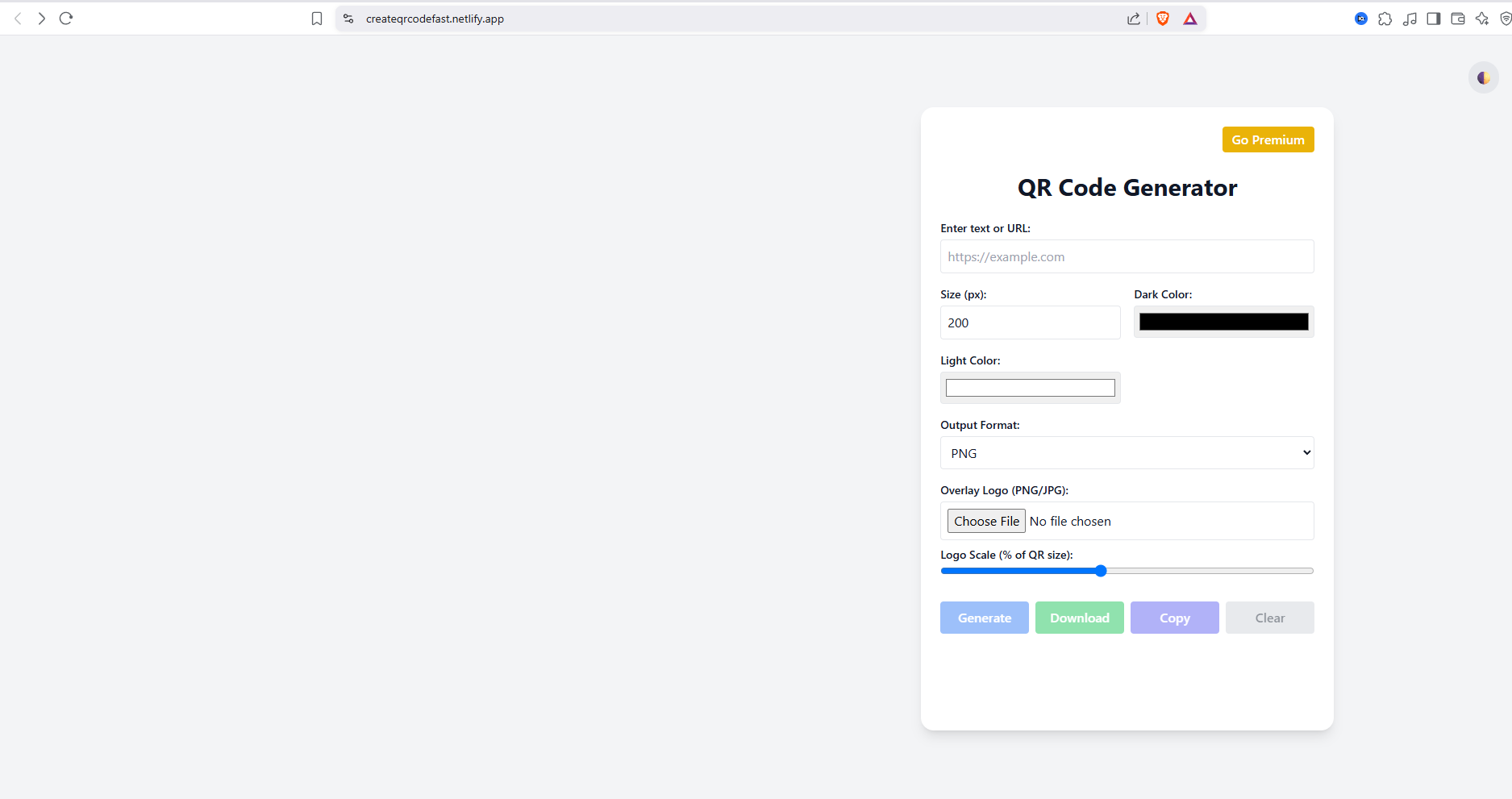This screenshot has height=799, width=1512.
Task: Click the Go Premium button
Action: 1268,139
